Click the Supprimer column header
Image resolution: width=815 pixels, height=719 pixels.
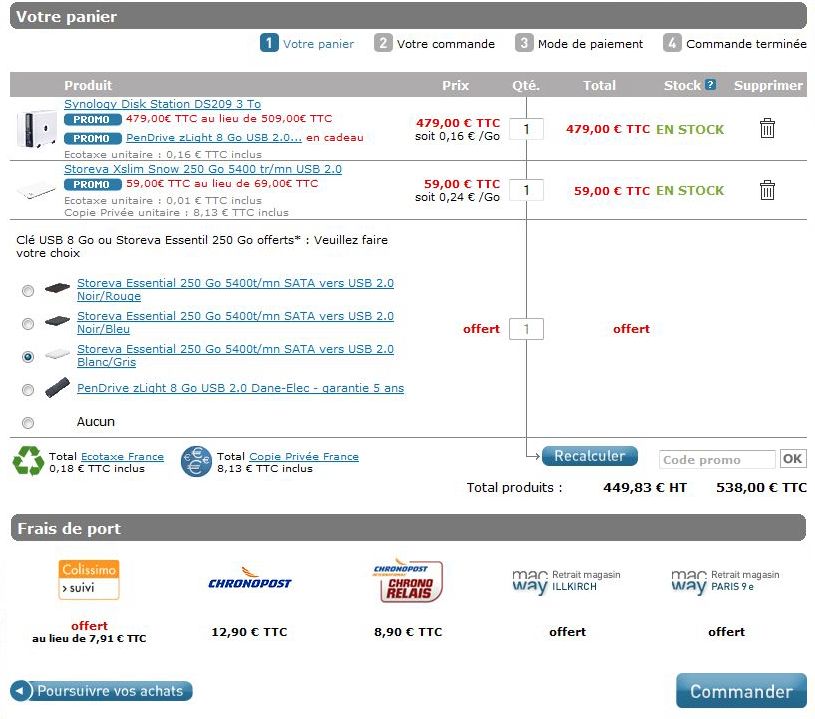[768, 85]
